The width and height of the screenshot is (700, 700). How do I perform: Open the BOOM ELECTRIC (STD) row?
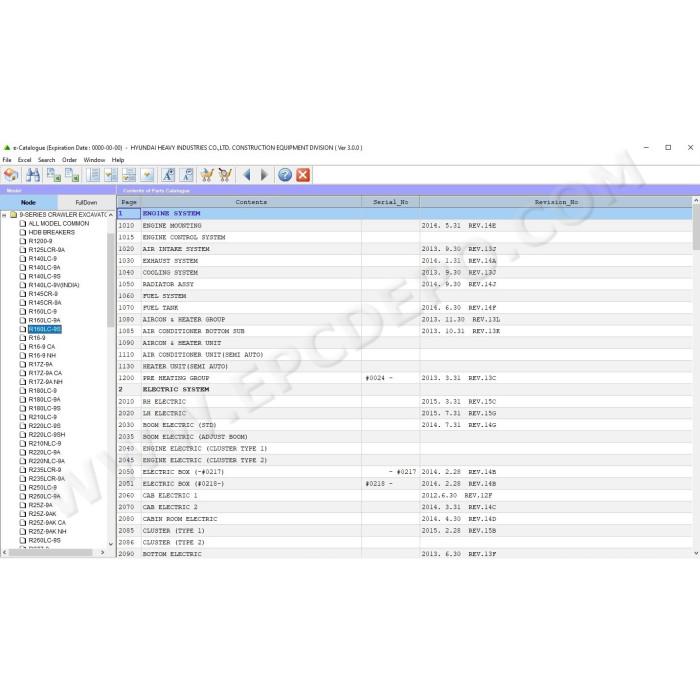(404, 425)
